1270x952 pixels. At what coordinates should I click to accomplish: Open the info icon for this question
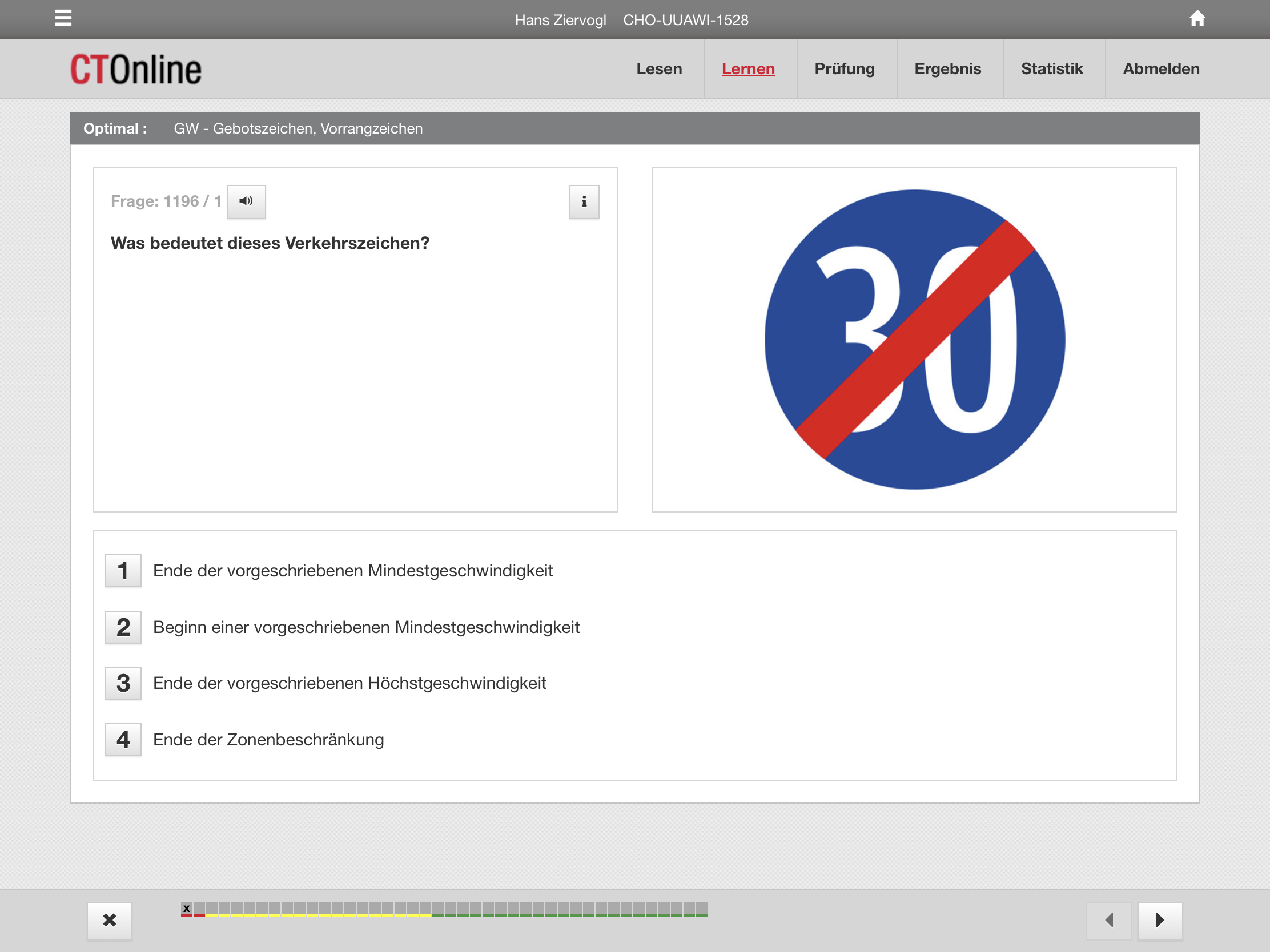click(x=584, y=202)
